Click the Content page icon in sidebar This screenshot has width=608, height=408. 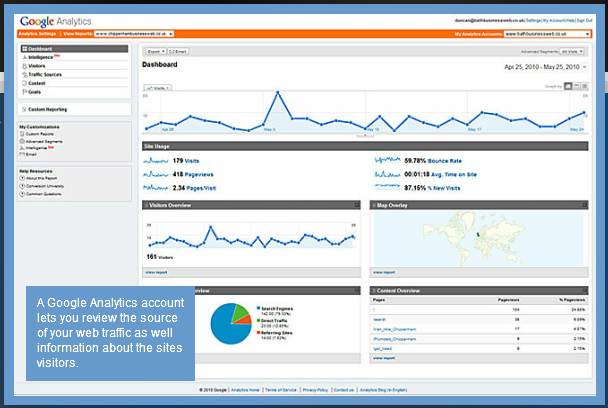(x=24, y=83)
